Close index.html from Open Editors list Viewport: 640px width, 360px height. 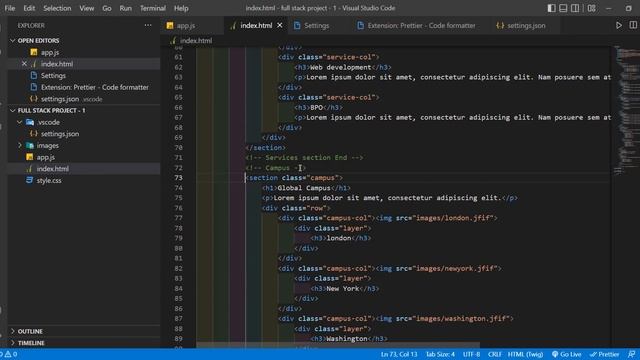tap(24, 64)
